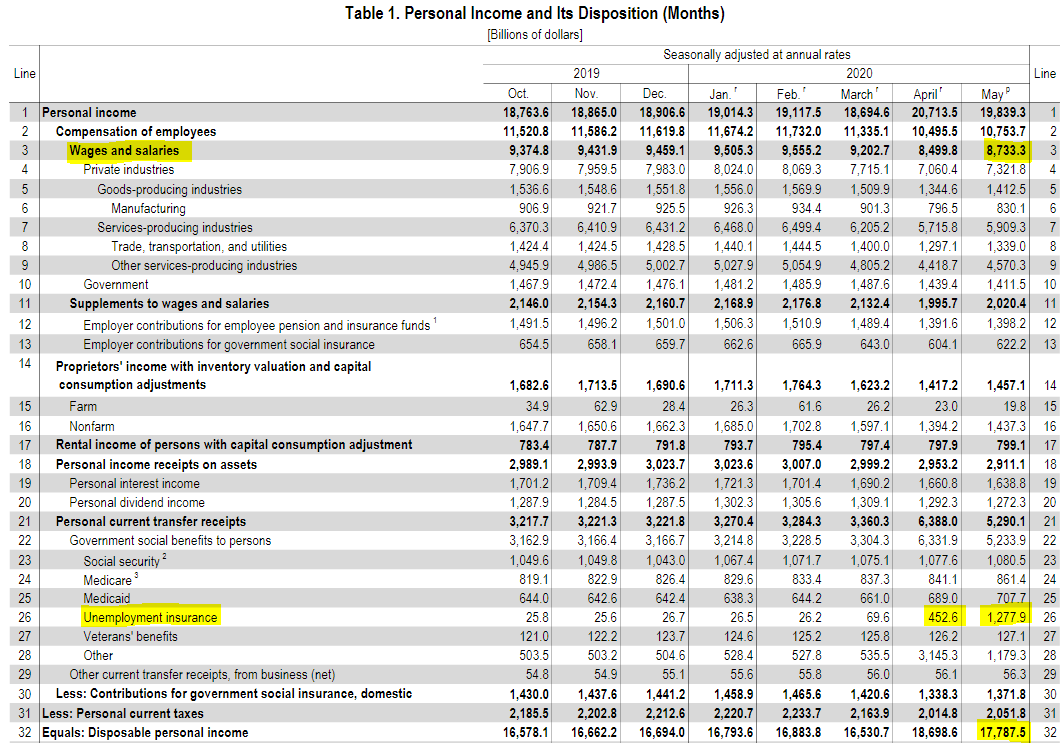Select 'Other services-producing industries' label

204,265
